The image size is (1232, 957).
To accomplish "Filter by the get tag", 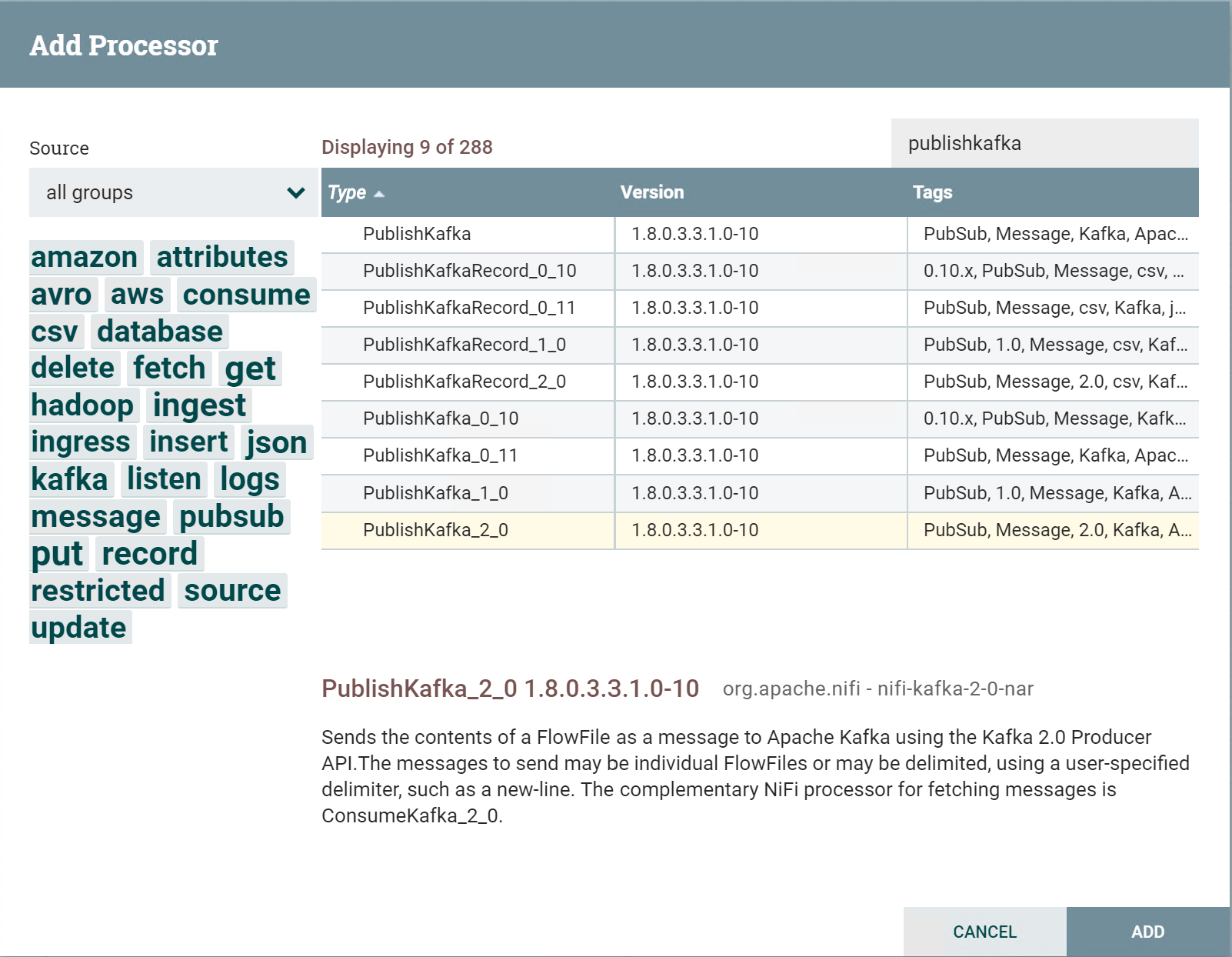I will coord(250,368).
